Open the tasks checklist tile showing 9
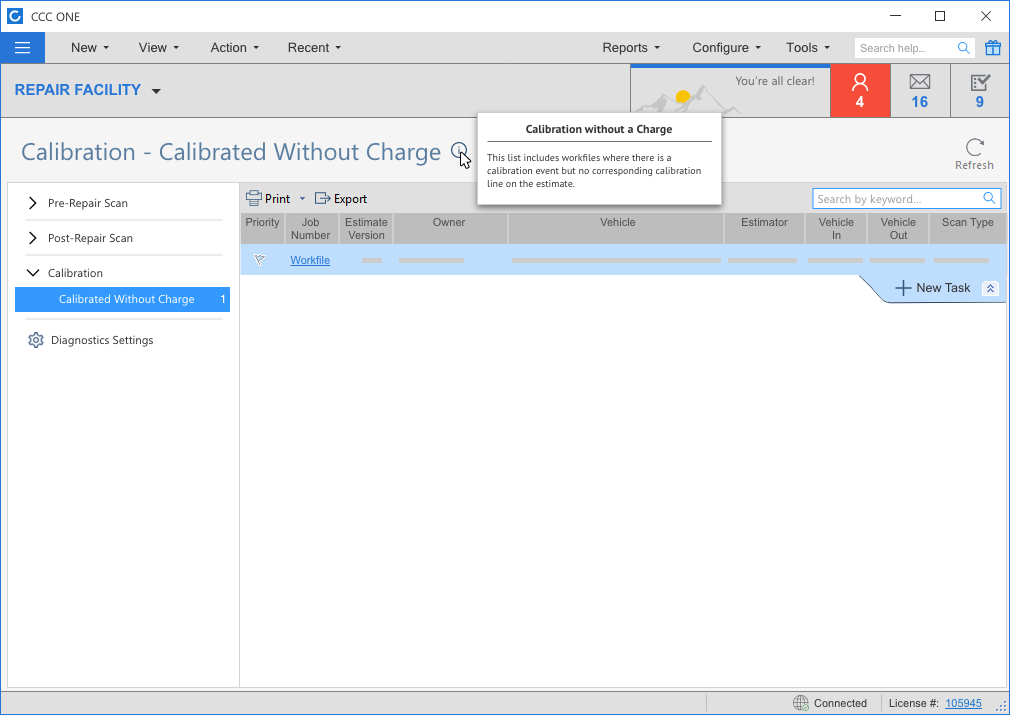Viewport: 1010px width, 715px height. click(x=980, y=91)
